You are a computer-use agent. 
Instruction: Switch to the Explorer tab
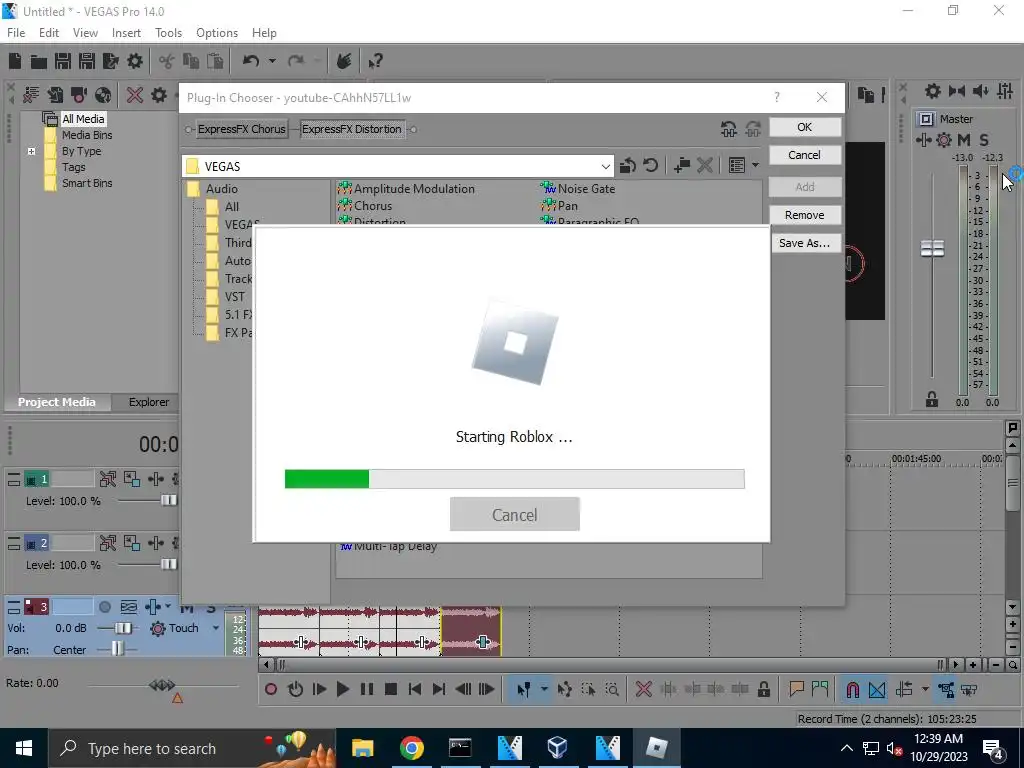(x=149, y=402)
